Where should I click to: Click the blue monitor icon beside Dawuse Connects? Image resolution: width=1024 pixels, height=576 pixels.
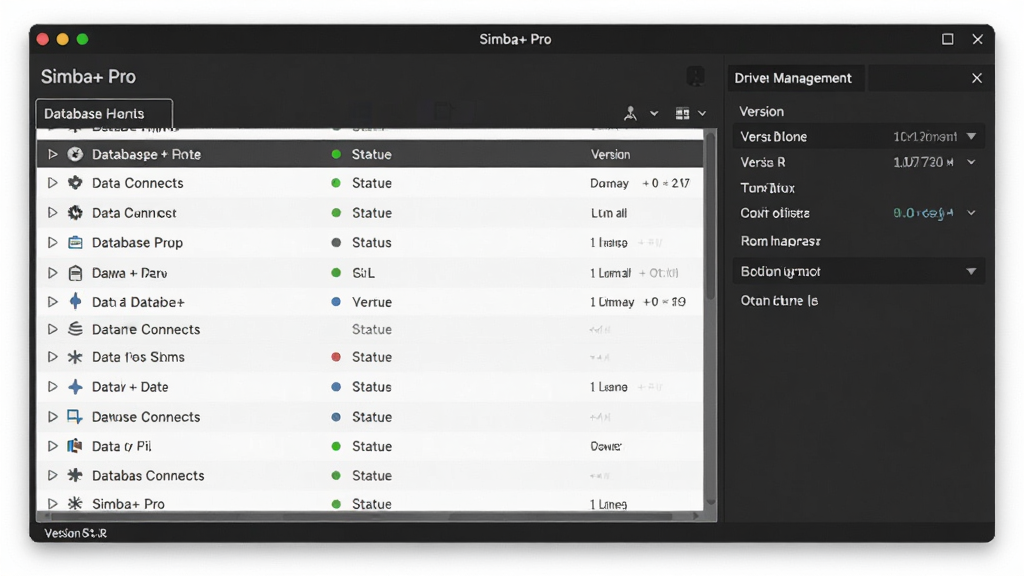point(75,417)
